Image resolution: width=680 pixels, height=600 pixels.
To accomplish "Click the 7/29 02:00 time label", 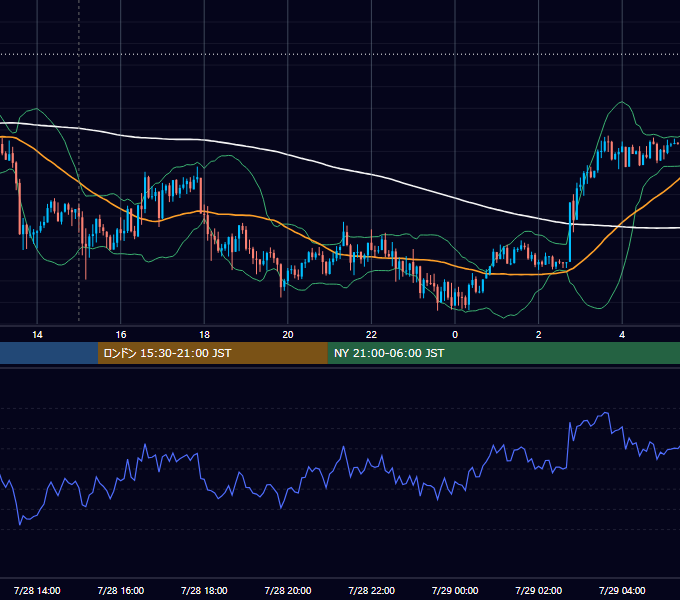I will 539,590.
